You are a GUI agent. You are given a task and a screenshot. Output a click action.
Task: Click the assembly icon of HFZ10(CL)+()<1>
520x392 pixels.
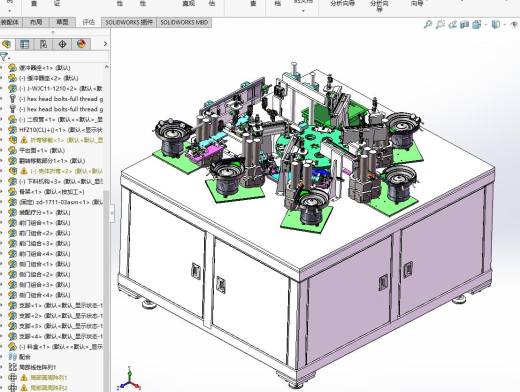[12, 130]
